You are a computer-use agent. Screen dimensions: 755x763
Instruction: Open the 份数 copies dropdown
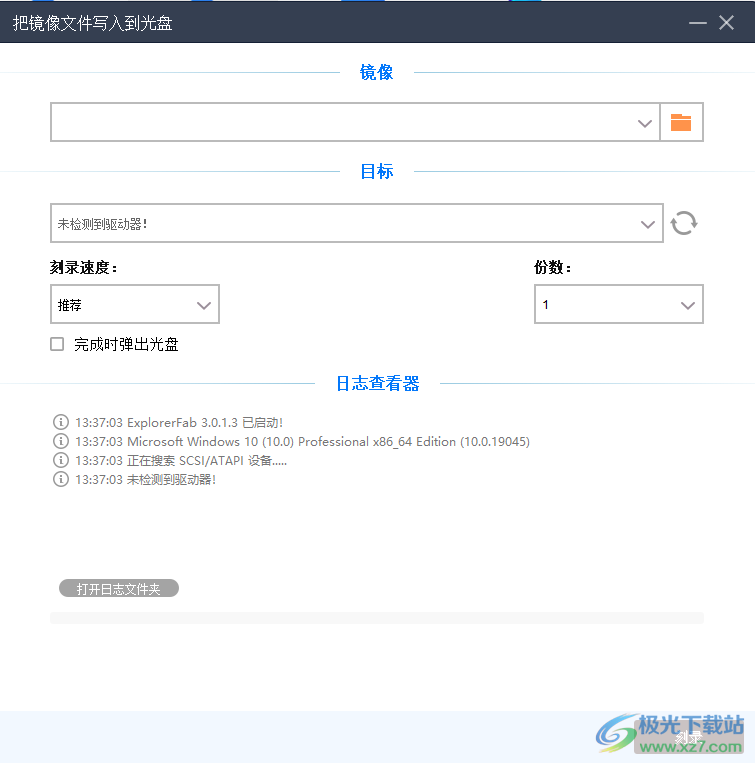point(619,304)
